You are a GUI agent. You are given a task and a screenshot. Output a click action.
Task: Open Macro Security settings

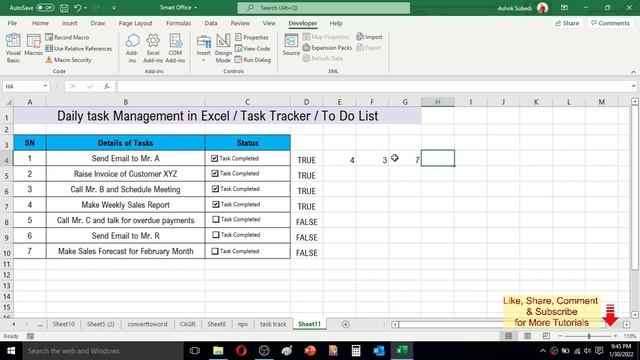pos(68,60)
